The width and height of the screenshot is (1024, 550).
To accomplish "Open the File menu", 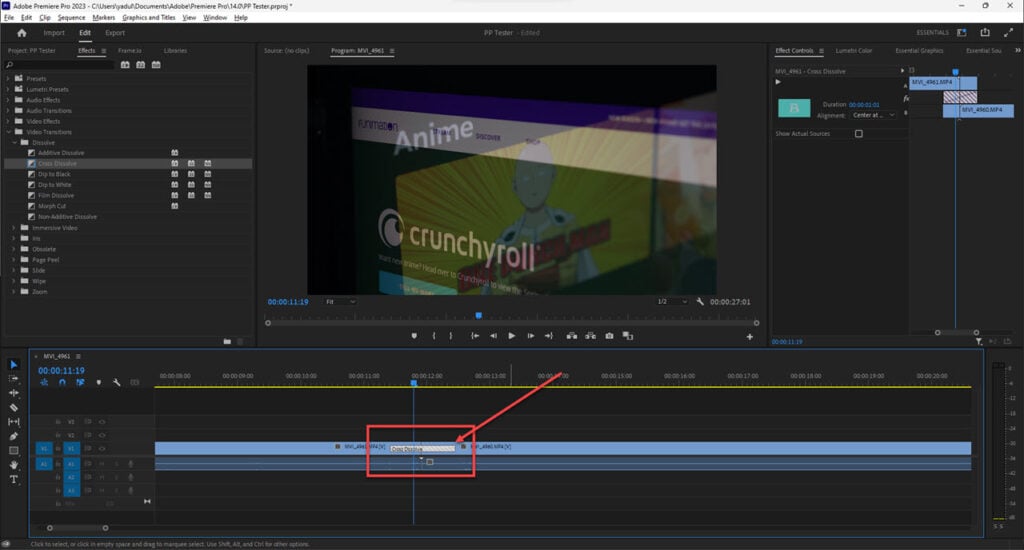I will (x=9, y=18).
